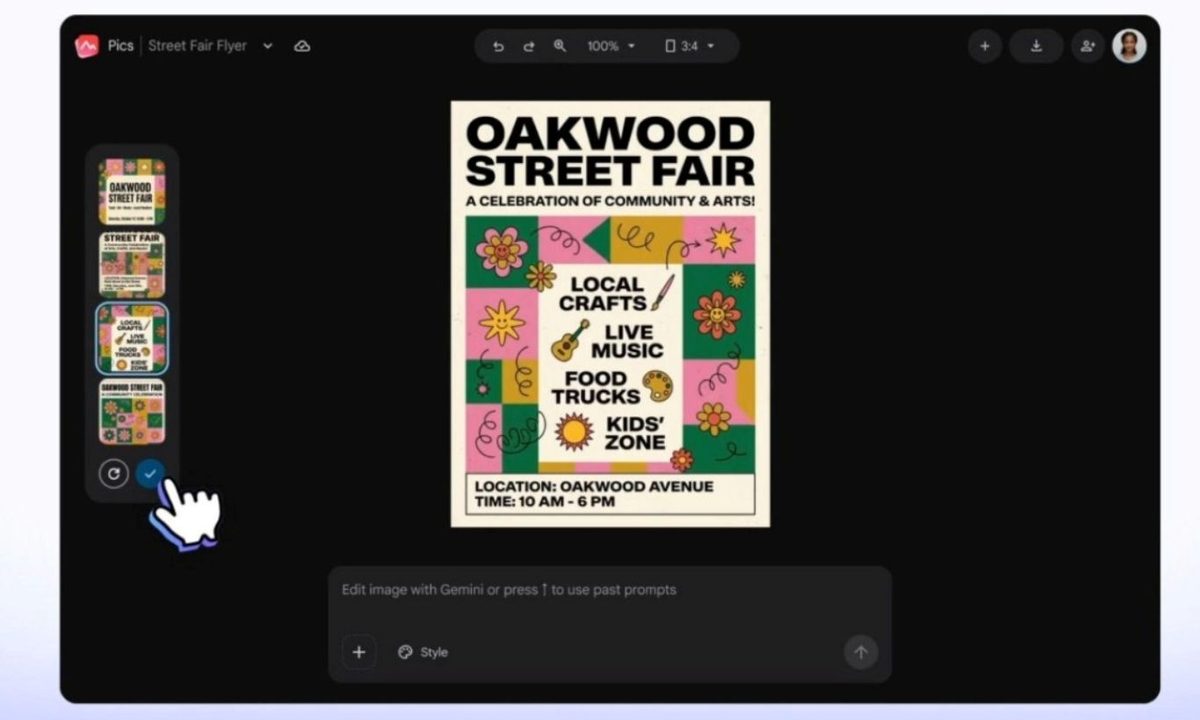Screen dimensions: 1200x720
Task: Redo the last edit
Action: click(529, 46)
